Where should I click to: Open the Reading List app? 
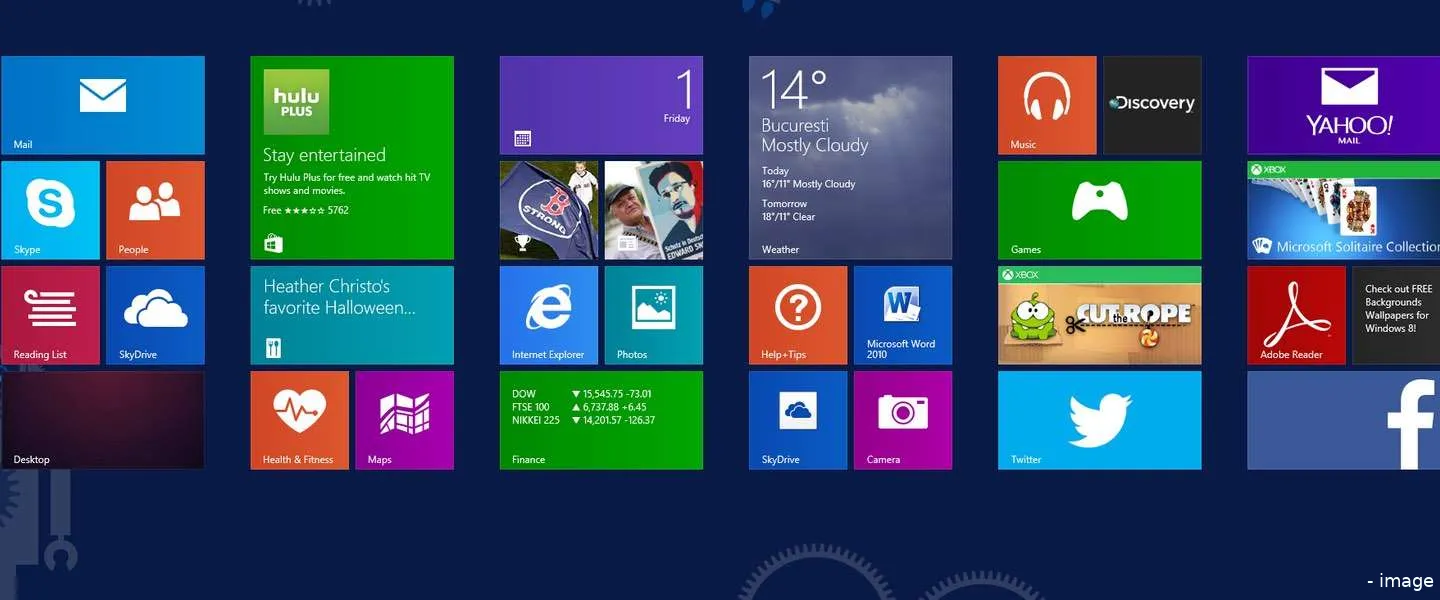(50, 315)
